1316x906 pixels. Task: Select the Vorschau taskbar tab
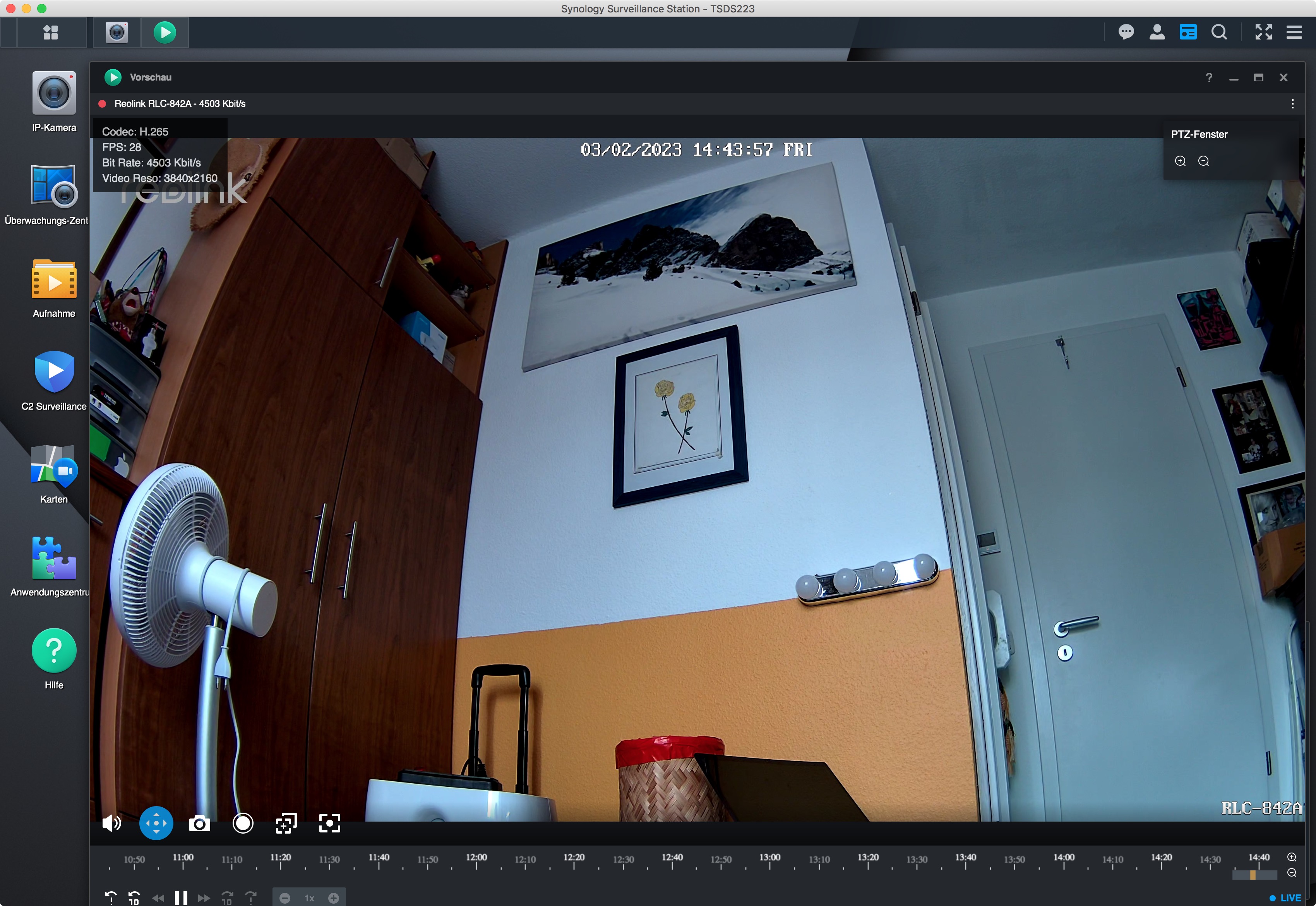pos(164,33)
